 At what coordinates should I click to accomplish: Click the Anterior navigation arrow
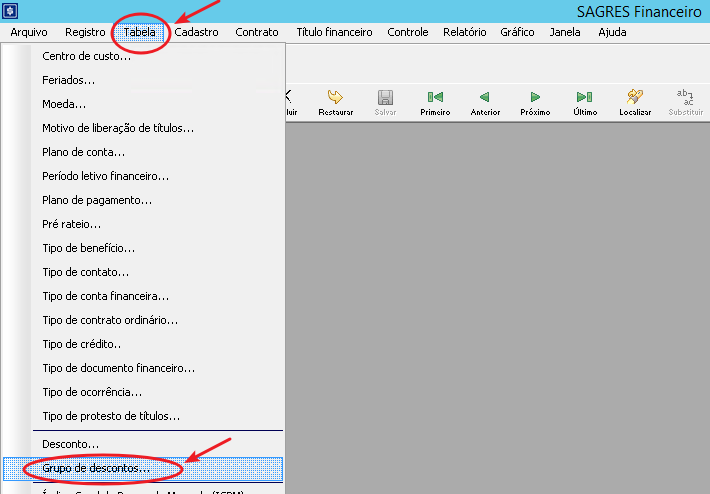[484, 98]
